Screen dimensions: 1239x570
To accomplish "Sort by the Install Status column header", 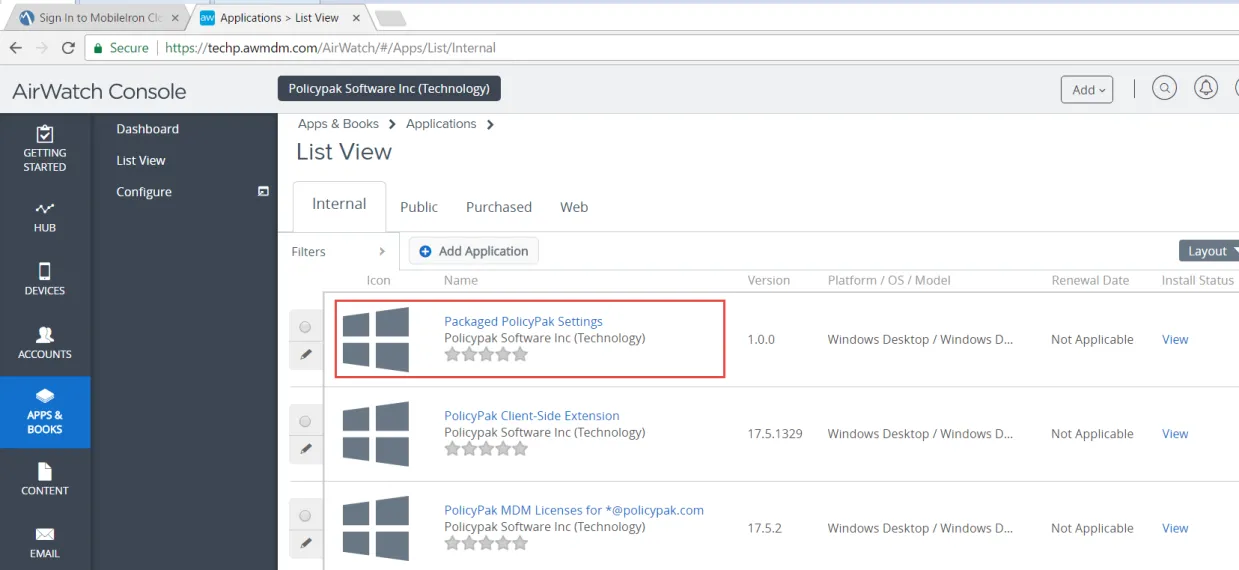I will (x=1198, y=280).
